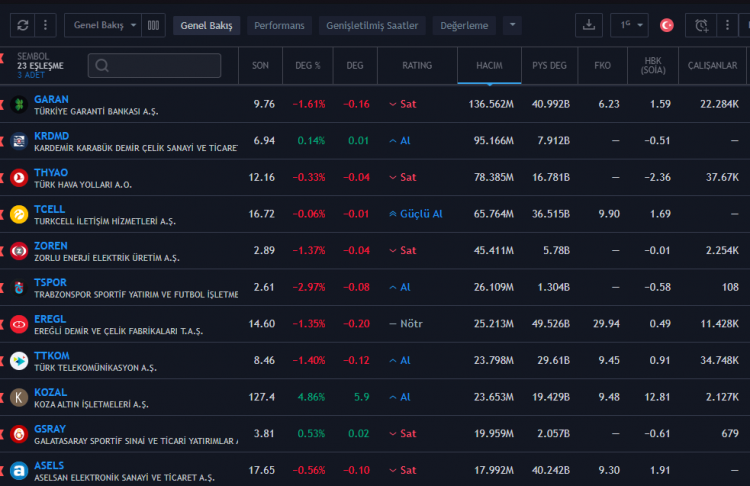The height and width of the screenshot is (486, 750).
Task: Click EREGL FKO value 29.94
Action: [x=606, y=324]
